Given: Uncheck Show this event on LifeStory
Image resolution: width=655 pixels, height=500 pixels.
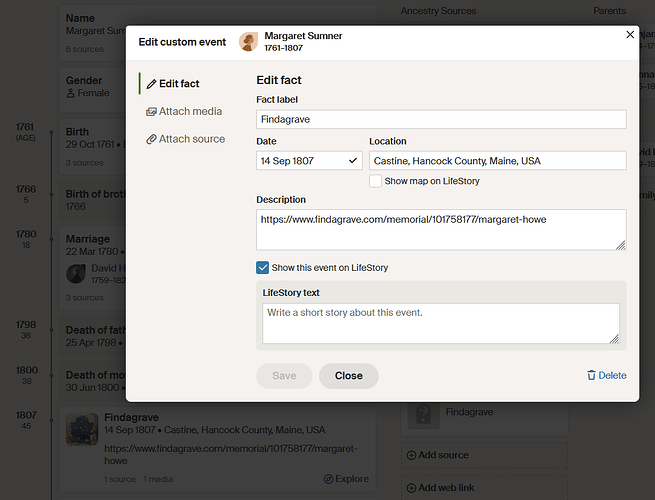Looking at the screenshot, I should coord(262,267).
